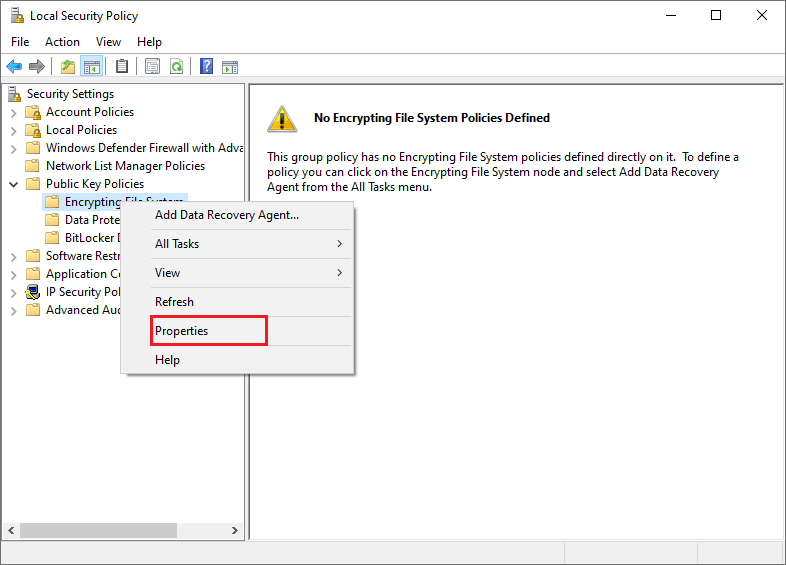
Task: Choose Refresh from the context menu
Action: 174,302
